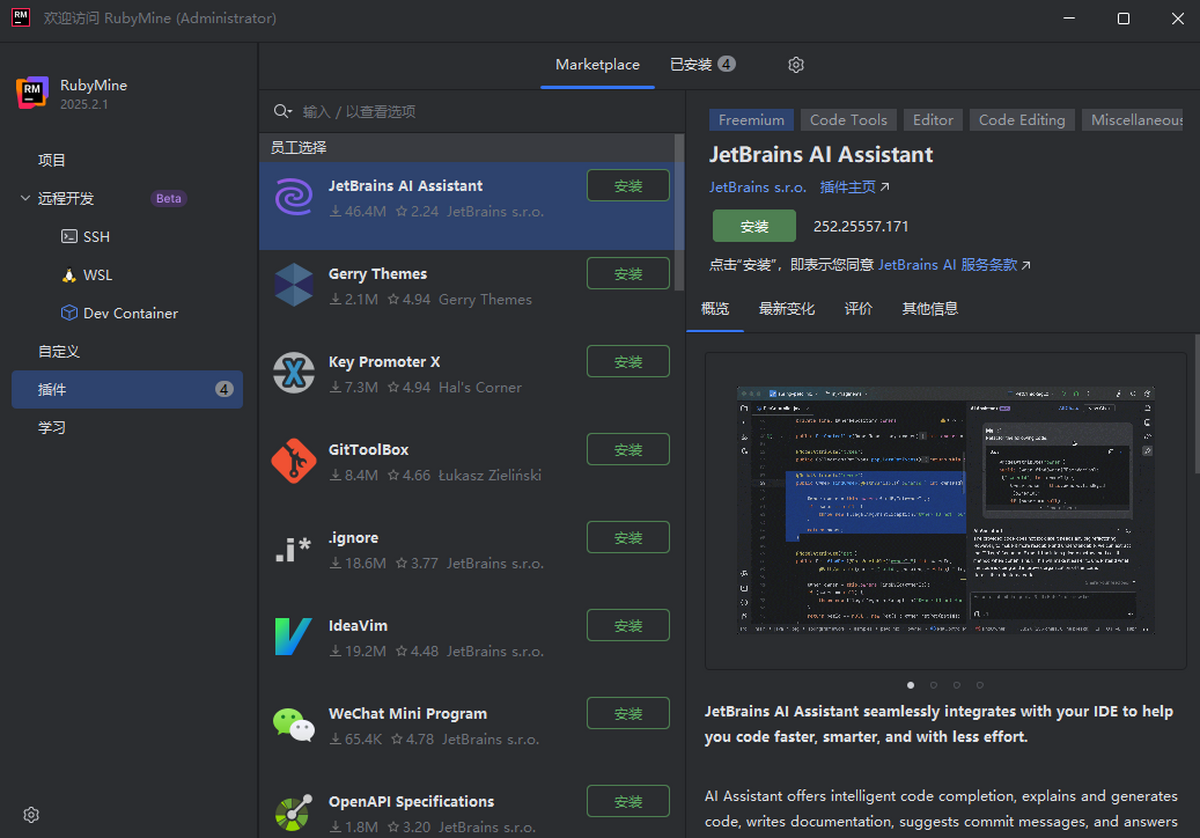Open the JetBrains AI 服务条款 link
The width and height of the screenshot is (1200, 838).
953,265
